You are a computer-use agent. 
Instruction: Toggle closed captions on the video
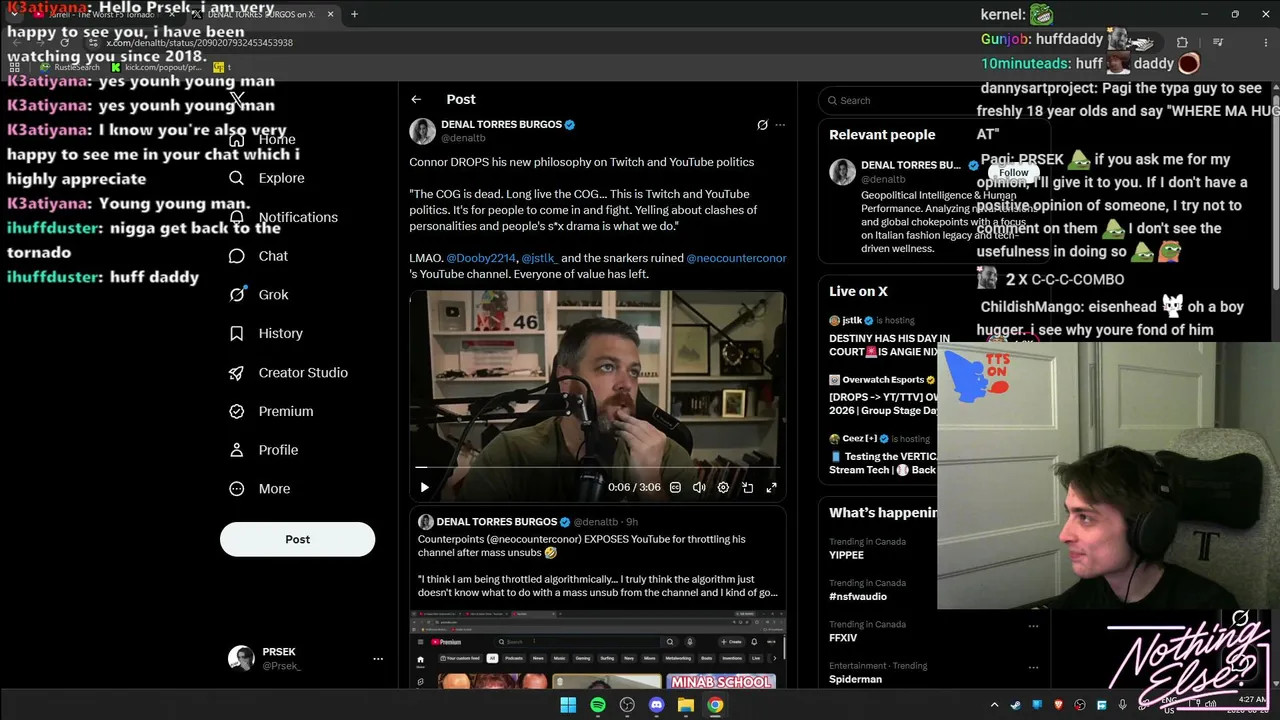click(x=675, y=487)
